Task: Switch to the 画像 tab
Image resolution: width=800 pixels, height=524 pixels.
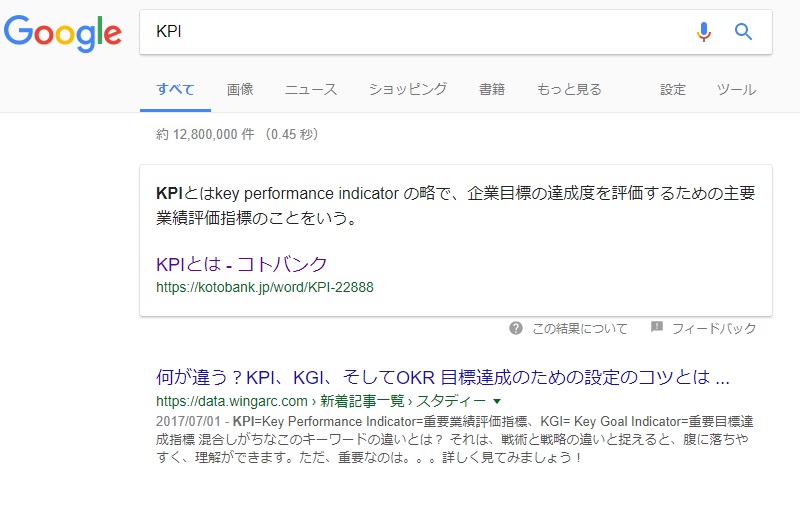Action: (240, 89)
